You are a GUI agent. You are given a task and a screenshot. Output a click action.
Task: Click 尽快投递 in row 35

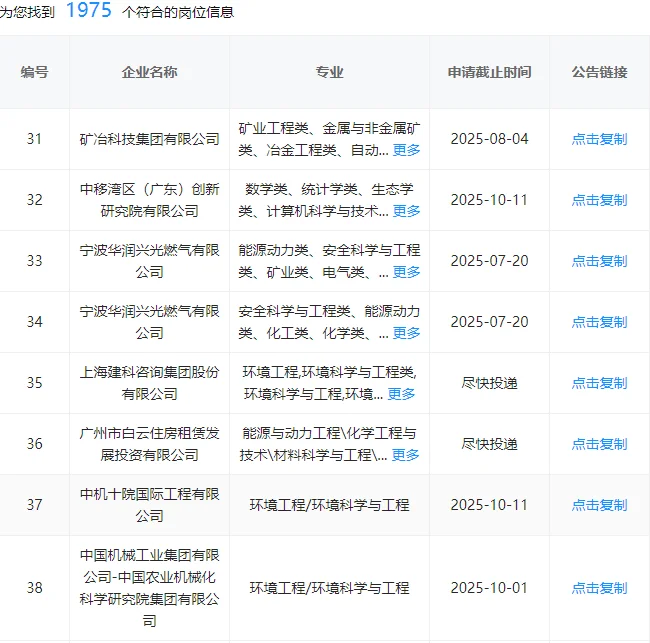(490, 383)
